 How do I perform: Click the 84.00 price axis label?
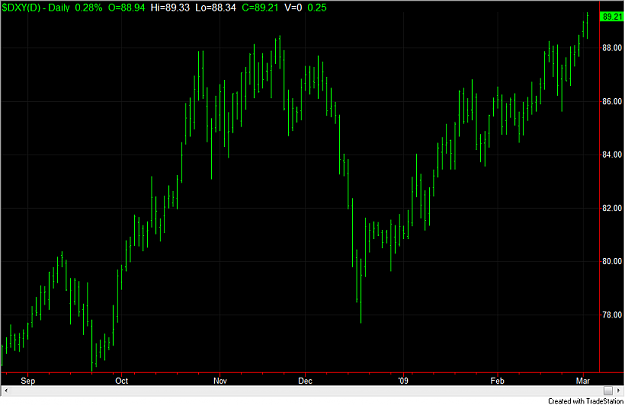pos(612,155)
